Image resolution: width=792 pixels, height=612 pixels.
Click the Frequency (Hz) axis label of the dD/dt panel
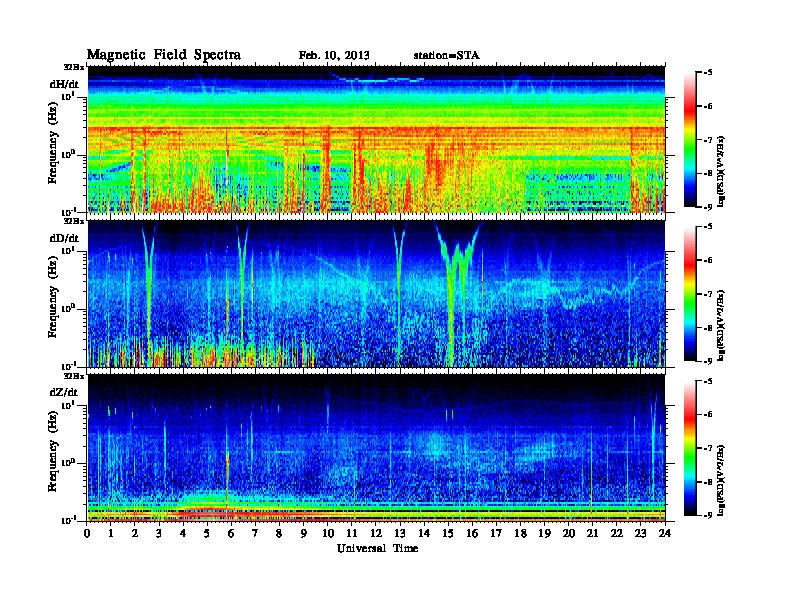tap(53, 297)
